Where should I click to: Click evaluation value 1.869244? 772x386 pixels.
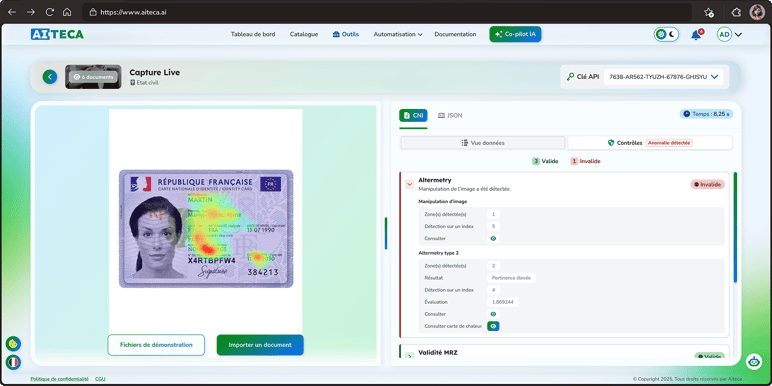[503, 302]
